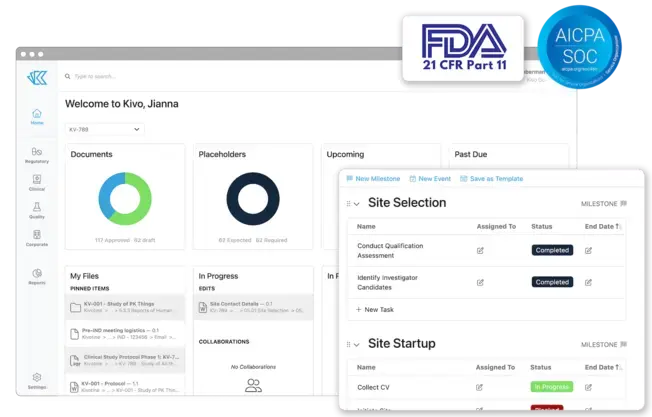Screen dimensions: 652x417
Task: Click the New Event button
Action: click(x=430, y=178)
